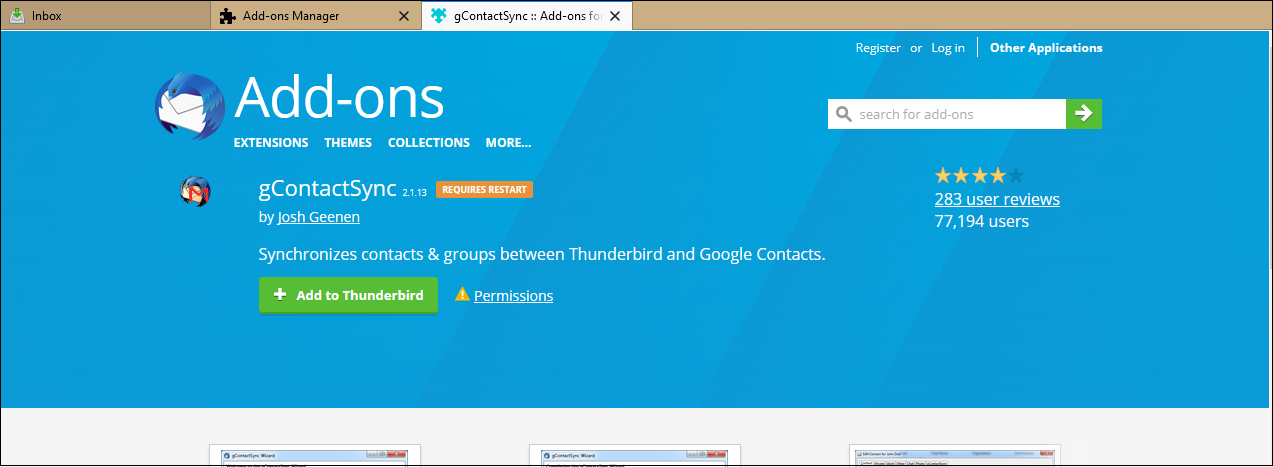
Task: Open the Extensions section
Action: click(271, 143)
